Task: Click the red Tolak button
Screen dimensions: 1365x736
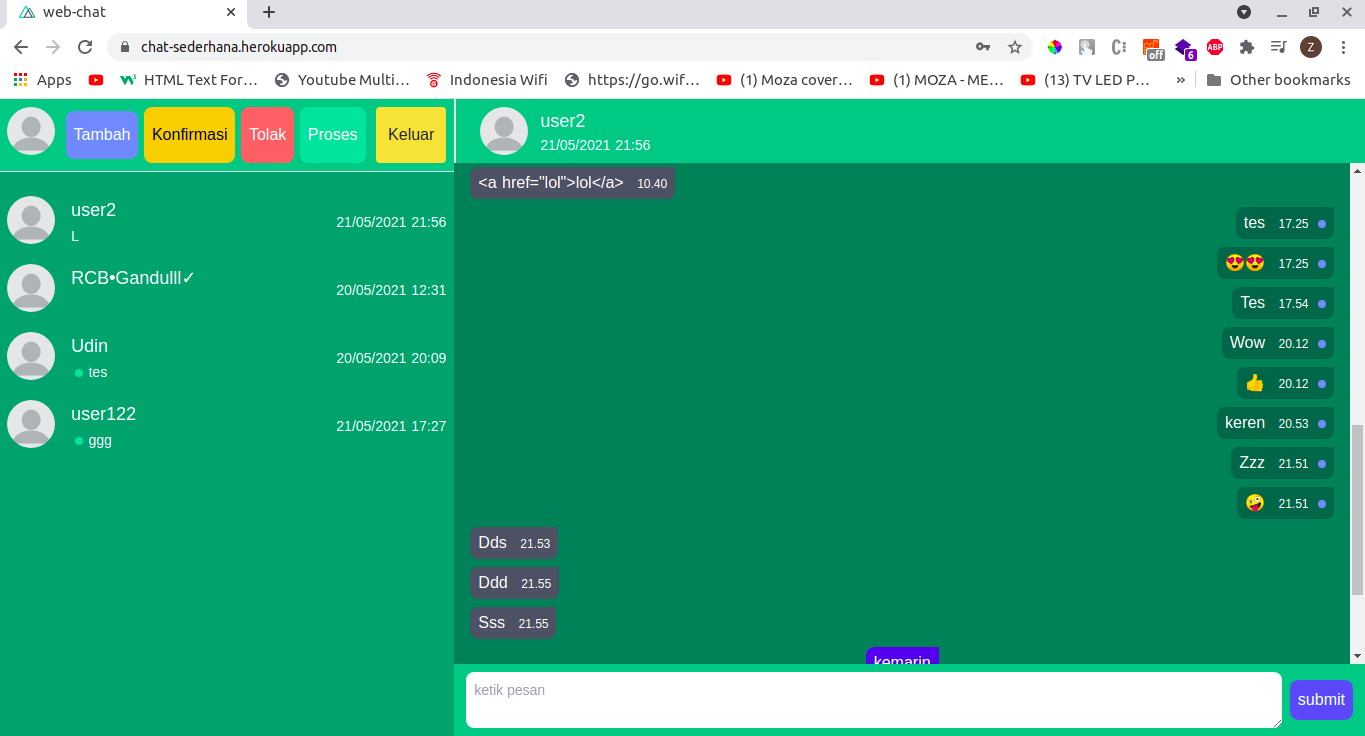Action: coord(268,134)
